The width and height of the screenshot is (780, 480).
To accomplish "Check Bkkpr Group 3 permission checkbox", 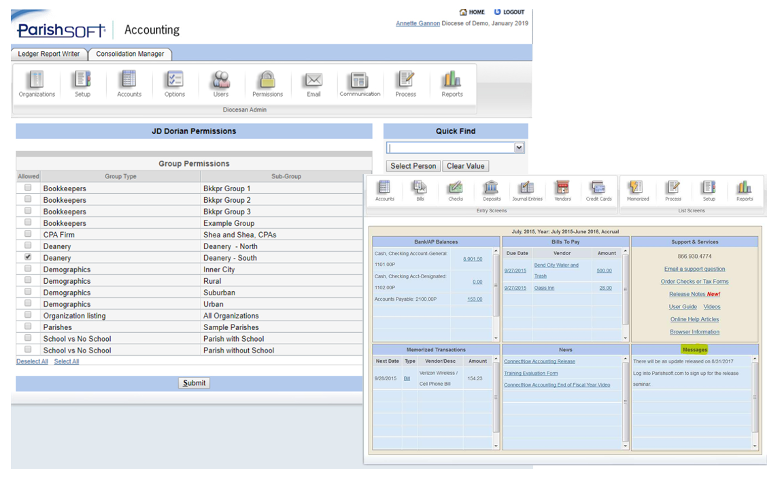I will (28, 210).
